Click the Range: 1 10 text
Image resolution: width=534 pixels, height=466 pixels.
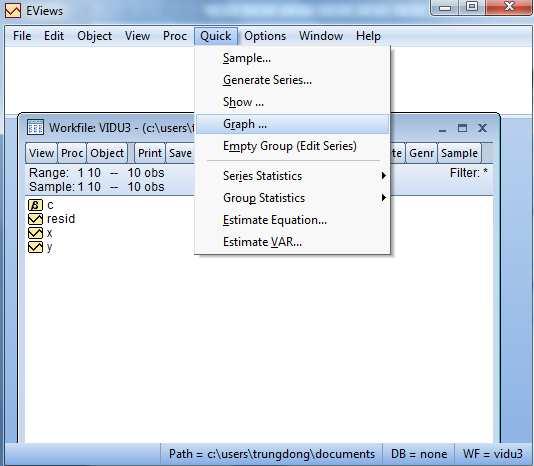(x=65, y=173)
